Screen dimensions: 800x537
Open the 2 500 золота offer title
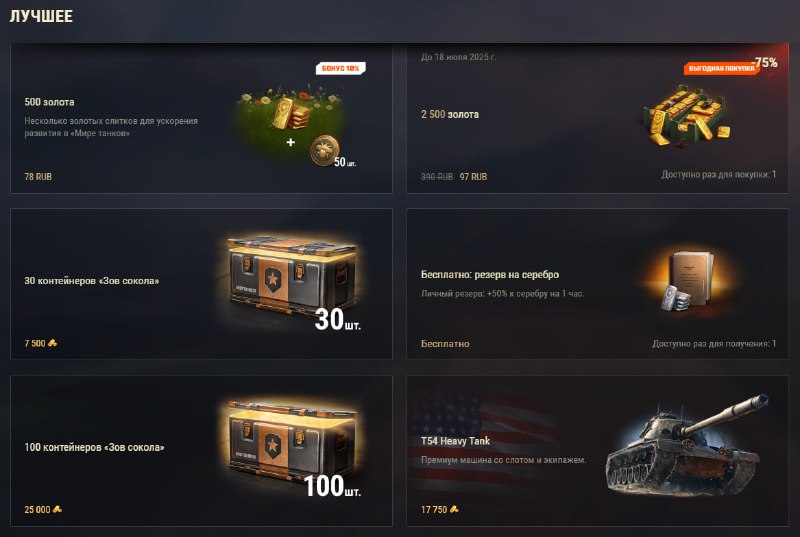pos(450,114)
